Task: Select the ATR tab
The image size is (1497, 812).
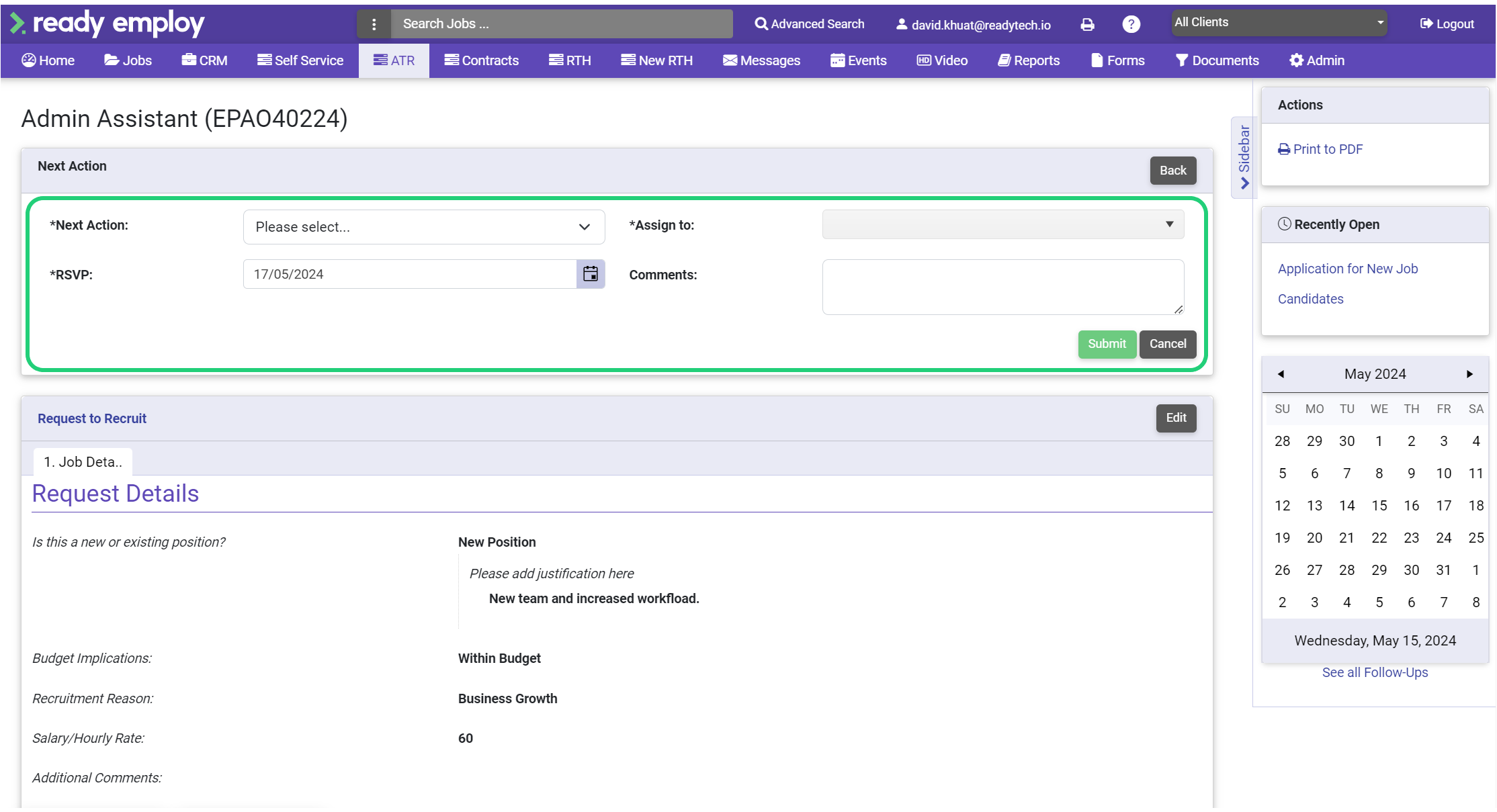Action: (394, 60)
